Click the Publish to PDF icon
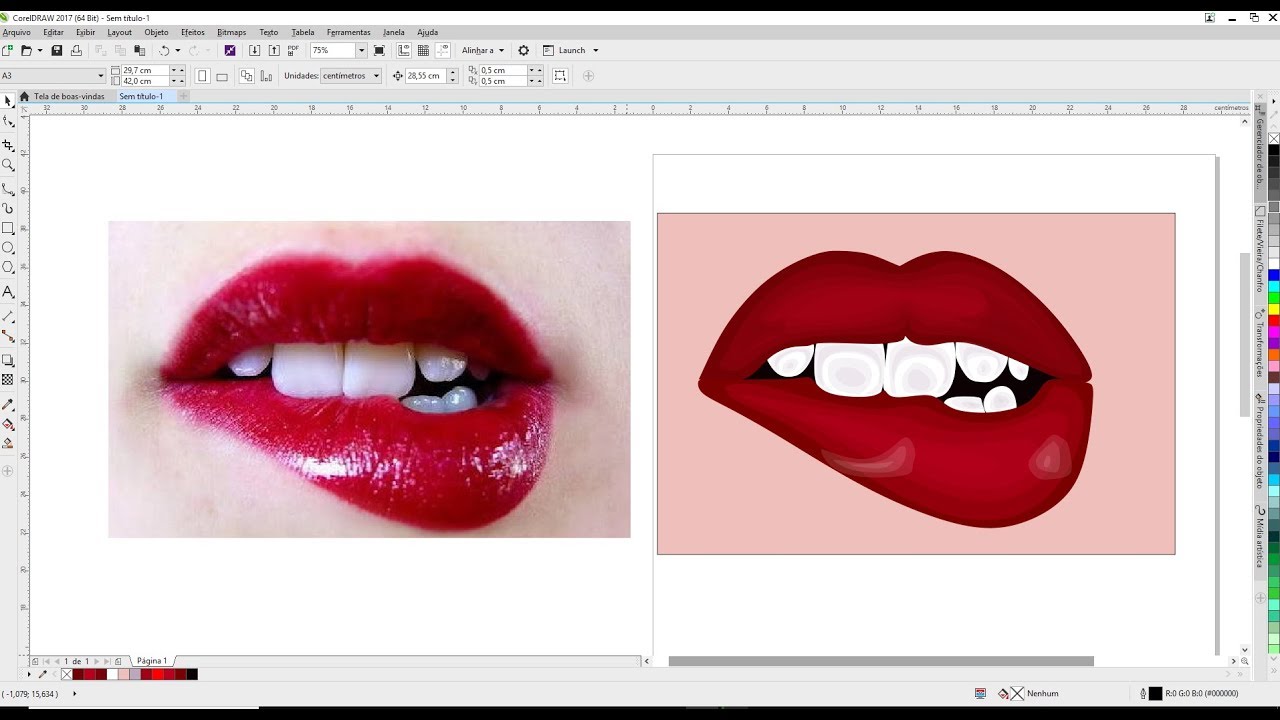The width and height of the screenshot is (1280, 720). (x=293, y=50)
